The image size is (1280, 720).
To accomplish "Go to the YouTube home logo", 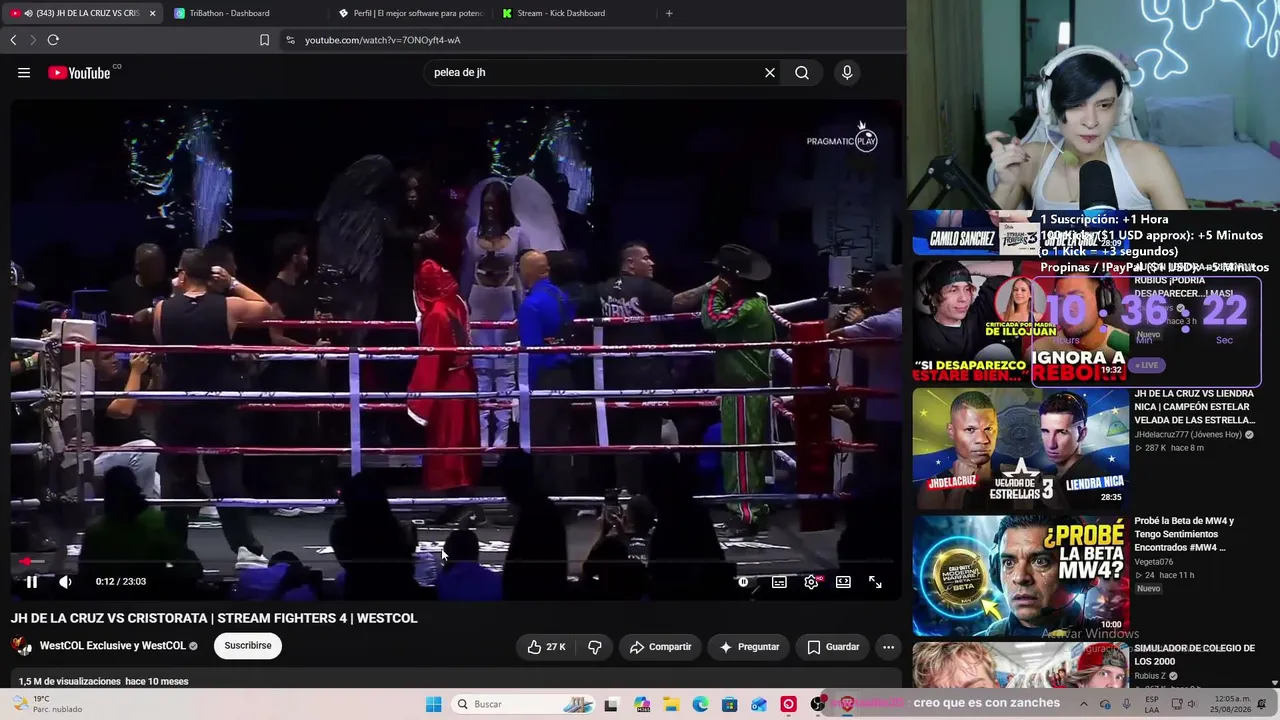I will [x=79, y=72].
